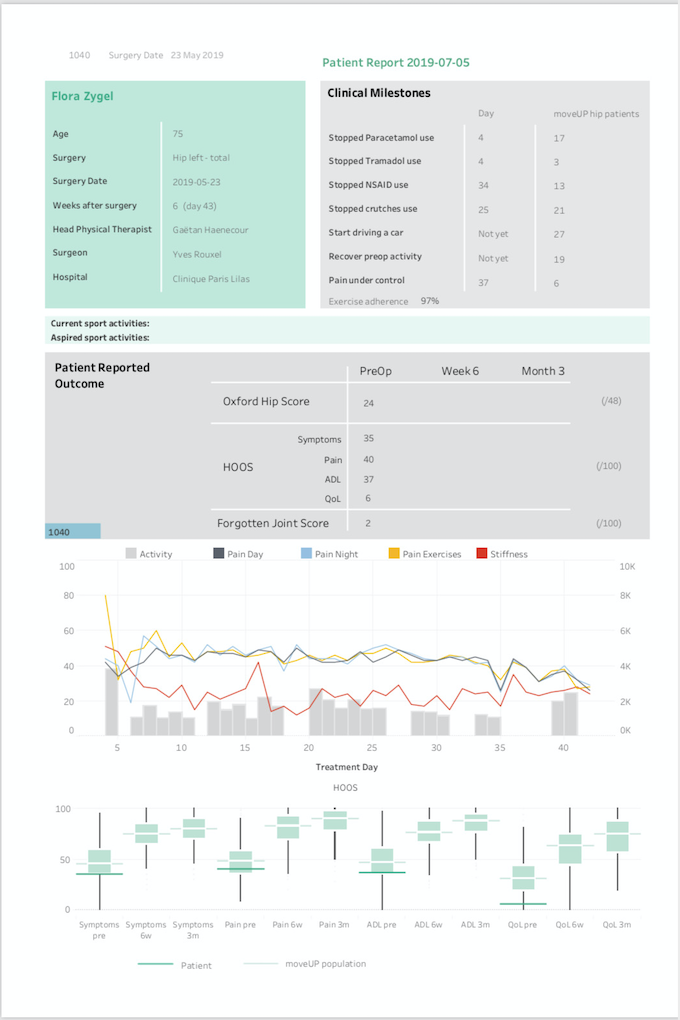
Task: Click the surgery date value 2019-05-23 in the patient panel
Action: (197, 182)
